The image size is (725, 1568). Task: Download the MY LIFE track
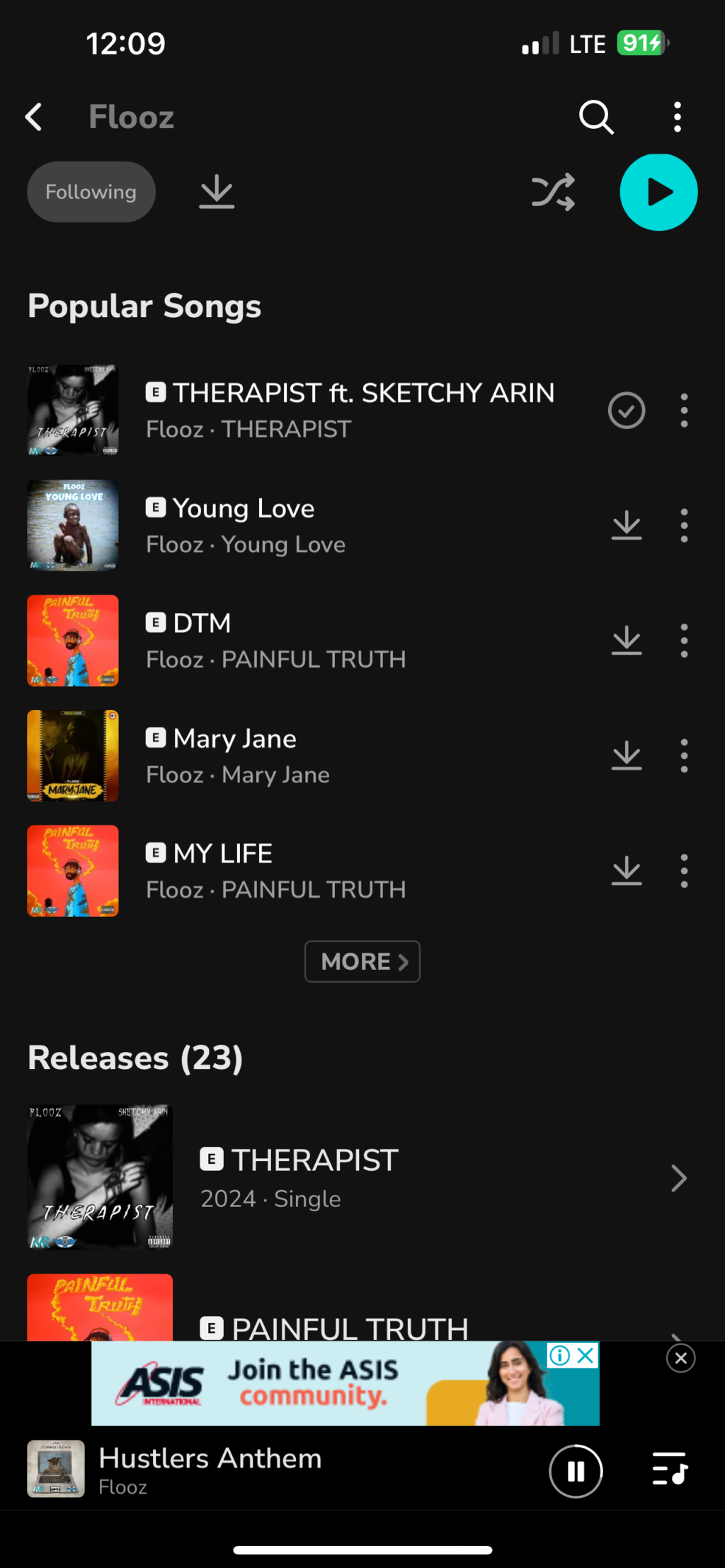[627, 871]
